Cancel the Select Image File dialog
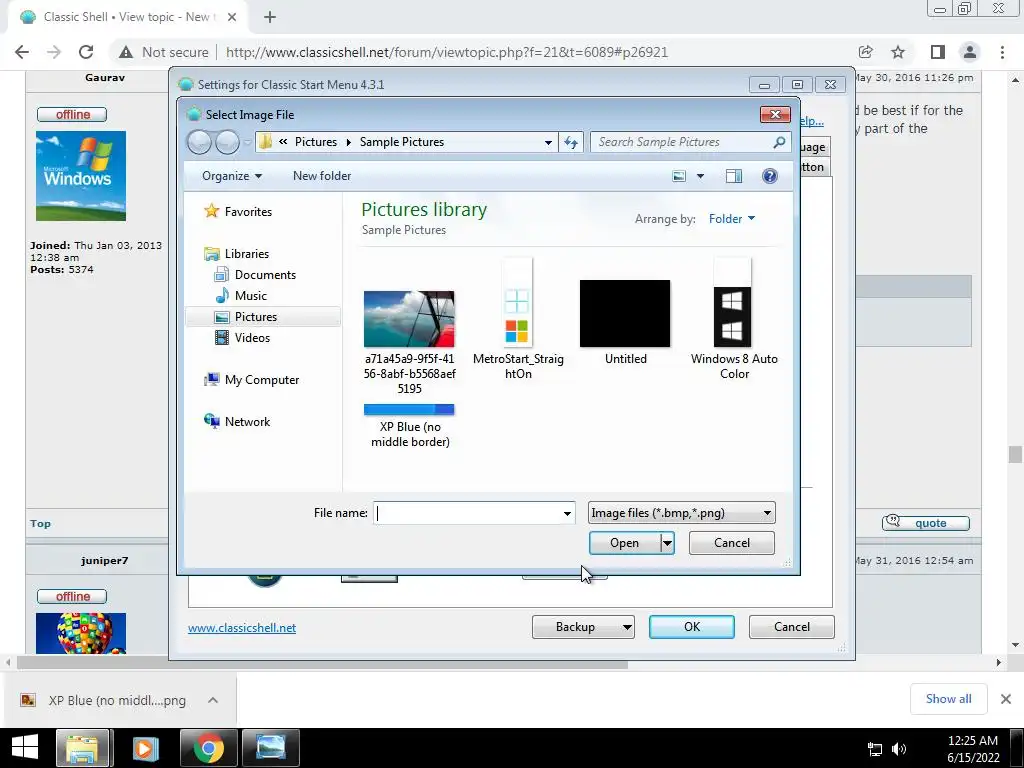1024x768 pixels. click(x=731, y=543)
